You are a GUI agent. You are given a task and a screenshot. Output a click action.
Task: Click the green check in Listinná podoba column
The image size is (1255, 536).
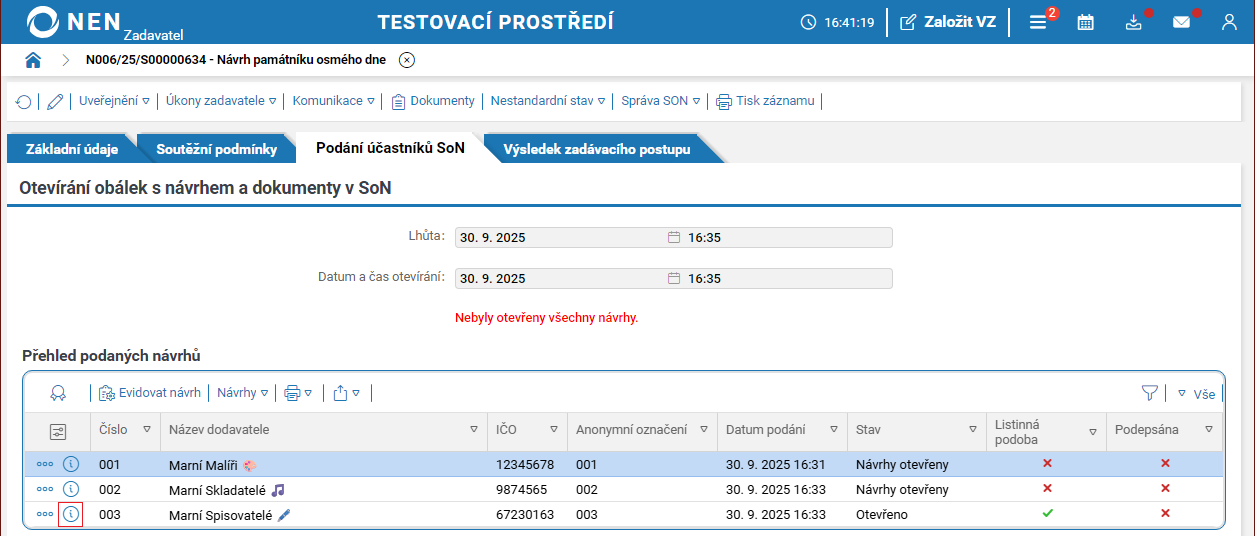(1047, 513)
